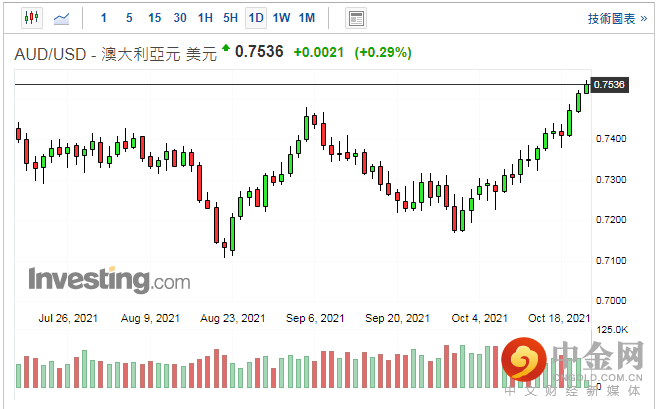Click the (+0.29%) percent change
This screenshot has height=409, width=658.
(383, 52)
